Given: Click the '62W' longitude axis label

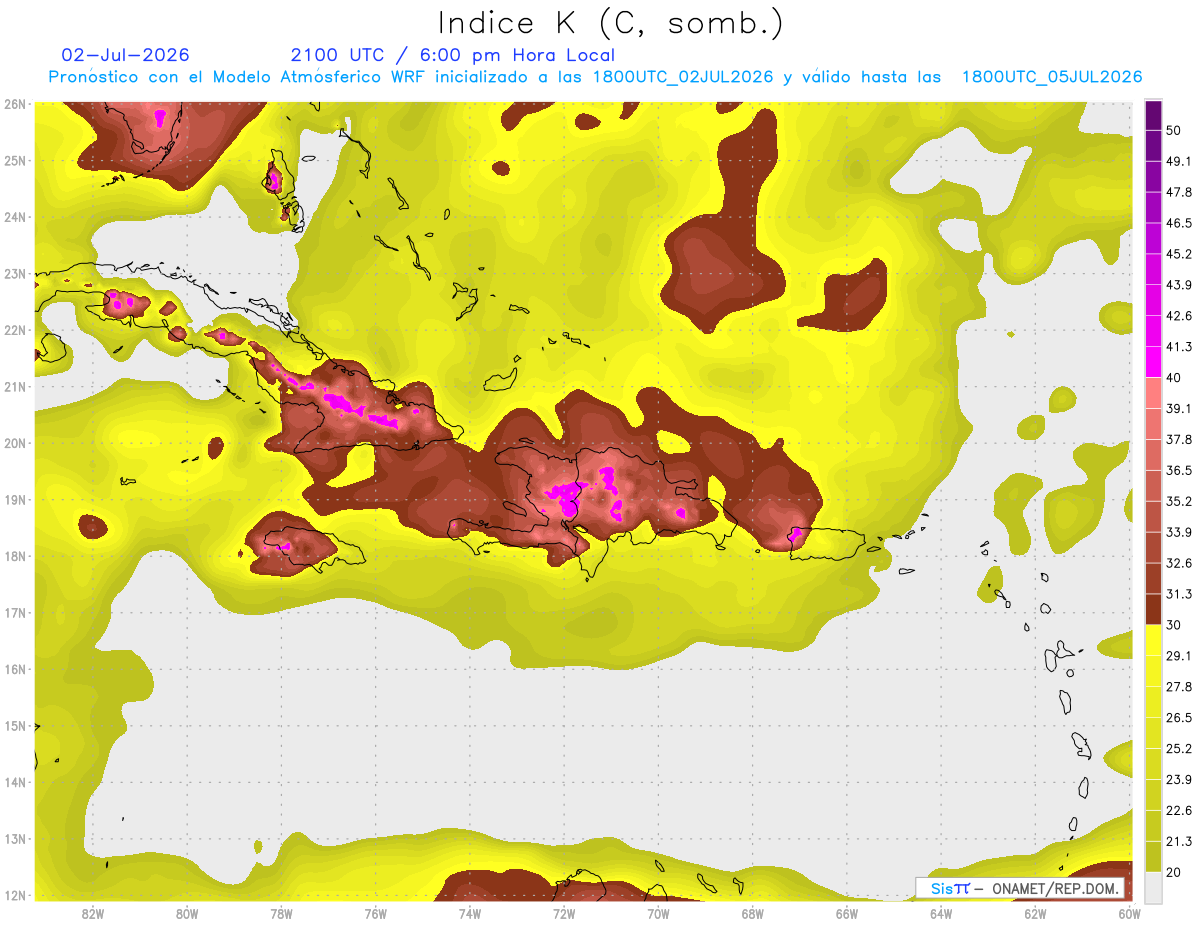Looking at the screenshot, I should pos(1035,913).
